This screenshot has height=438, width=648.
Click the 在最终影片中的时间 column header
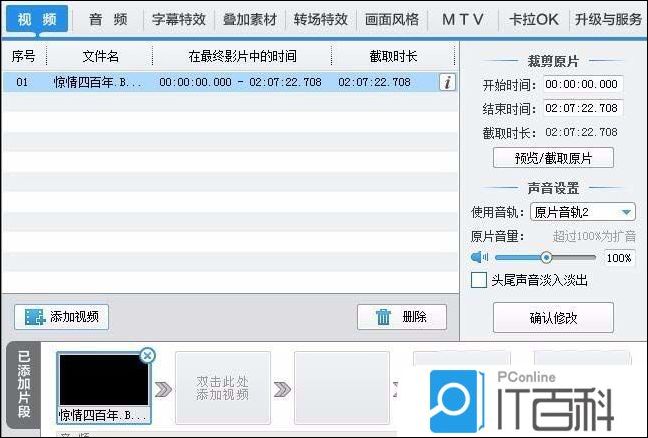pos(242,56)
